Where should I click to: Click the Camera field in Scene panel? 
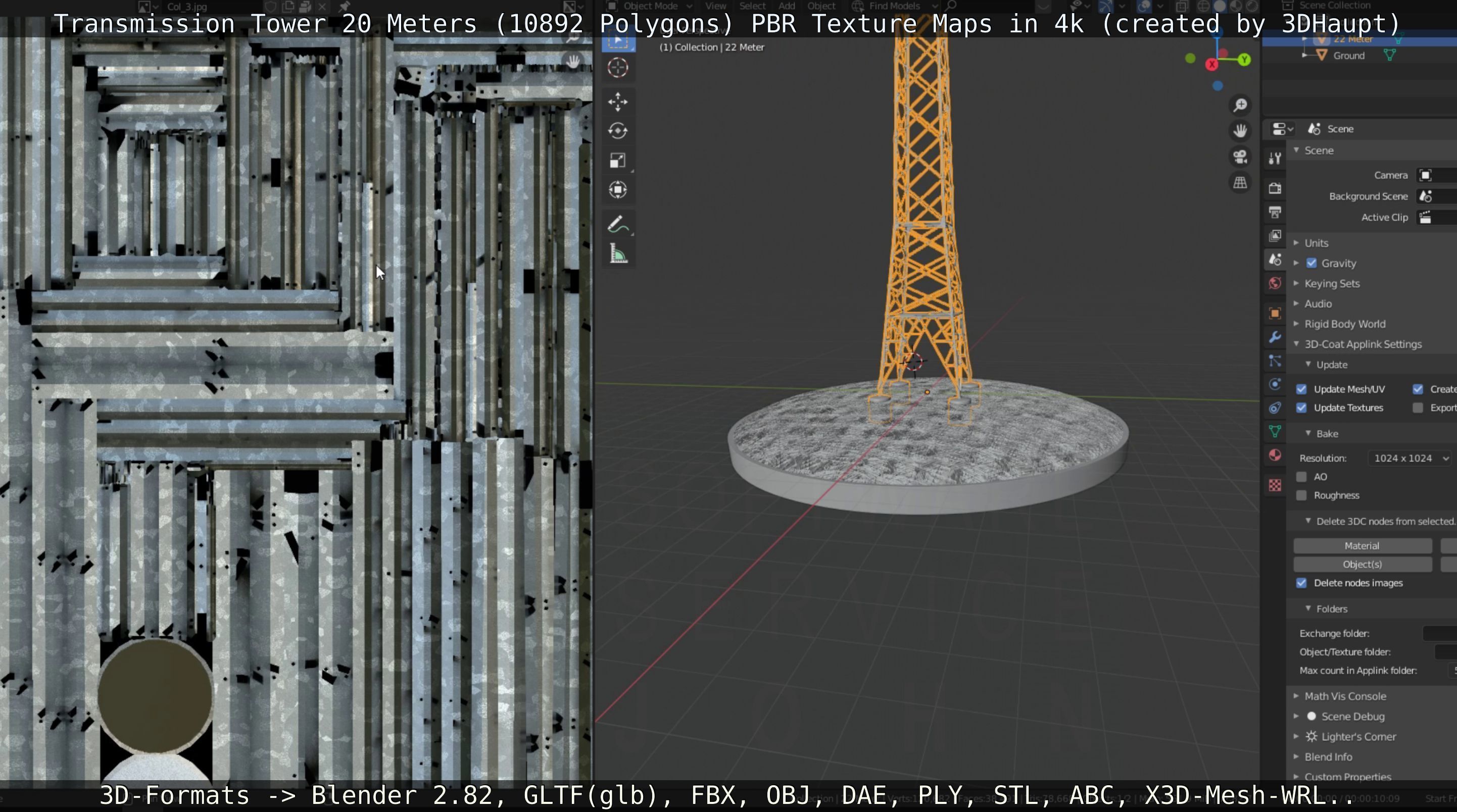click(x=1437, y=175)
